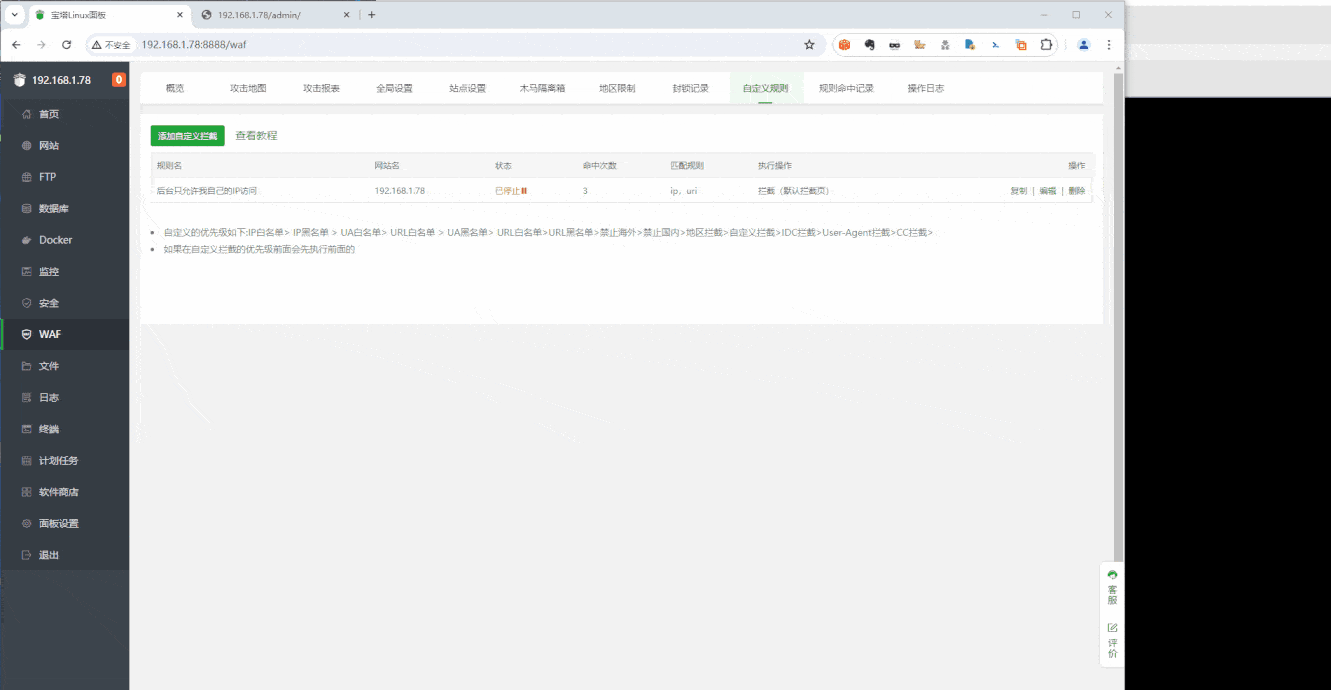Reload the current page
Viewport: 1331px width, 690px height.
(67, 45)
